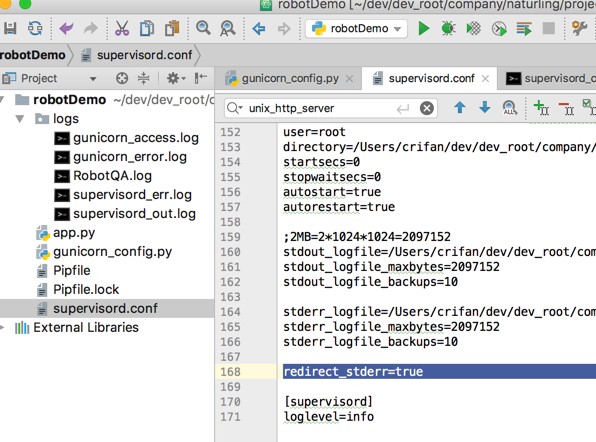Click the Undo arrow icon
Screen dimensions: 596x442
[67, 29]
